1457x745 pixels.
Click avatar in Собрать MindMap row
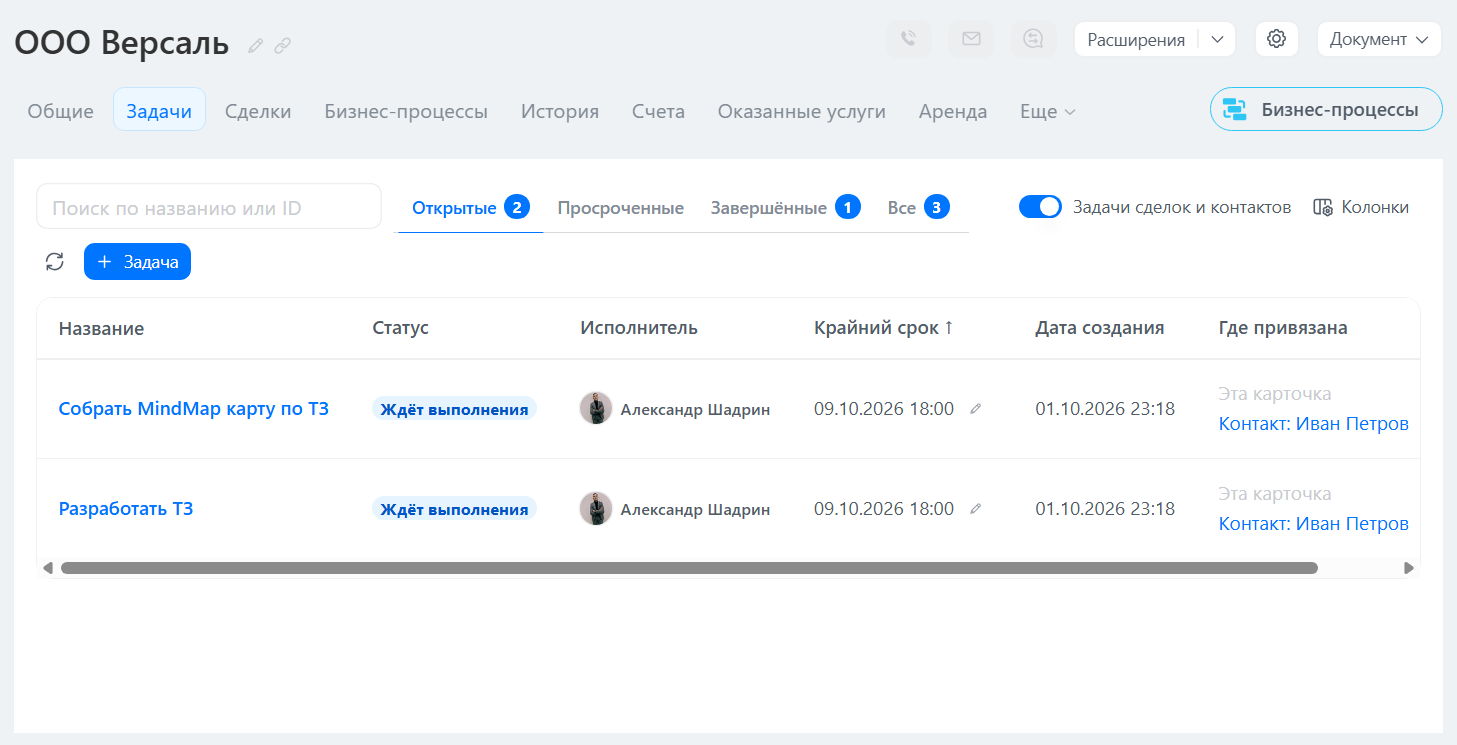click(596, 408)
